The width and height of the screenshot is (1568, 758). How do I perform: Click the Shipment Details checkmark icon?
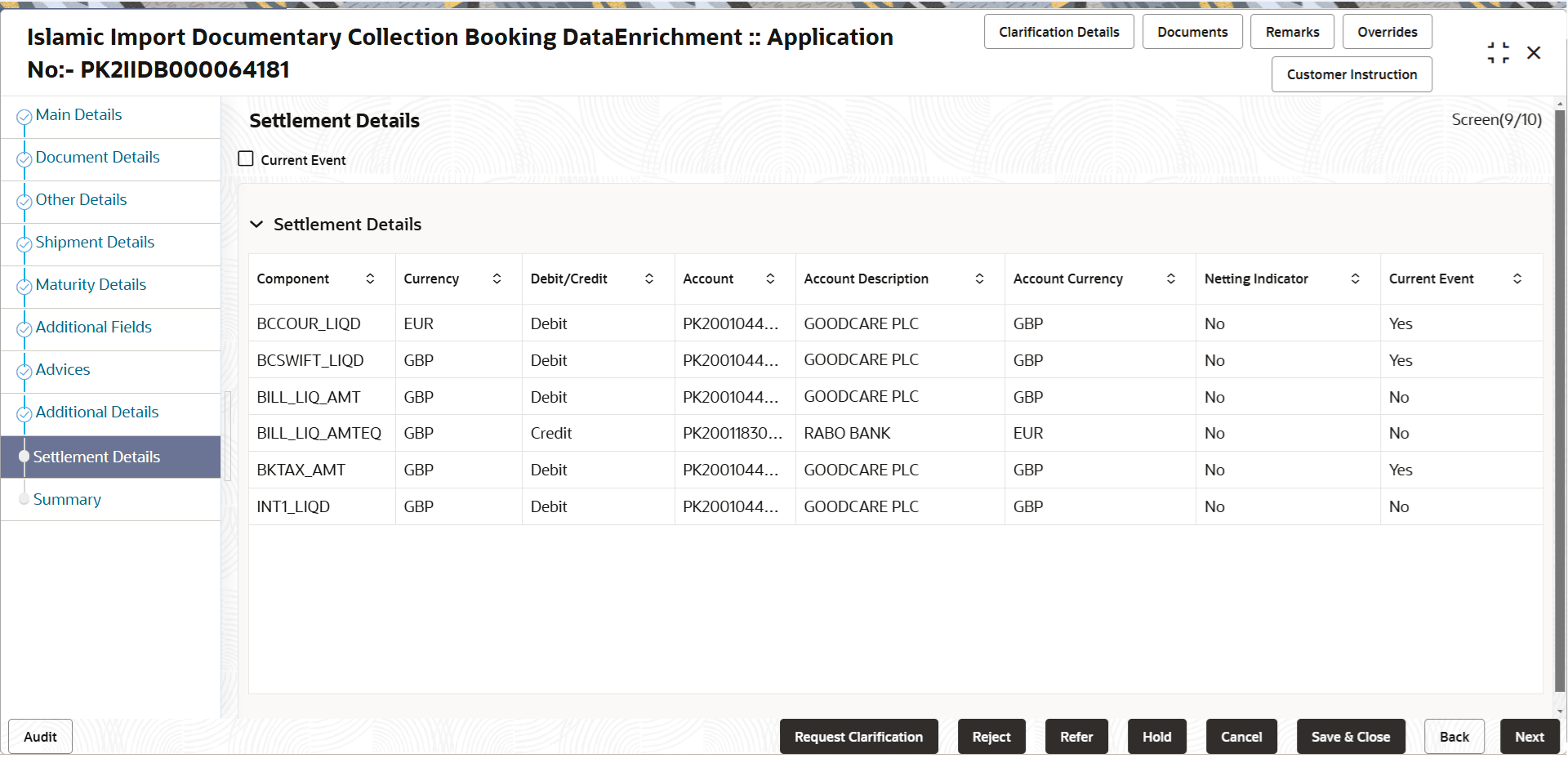click(x=24, y=243)
